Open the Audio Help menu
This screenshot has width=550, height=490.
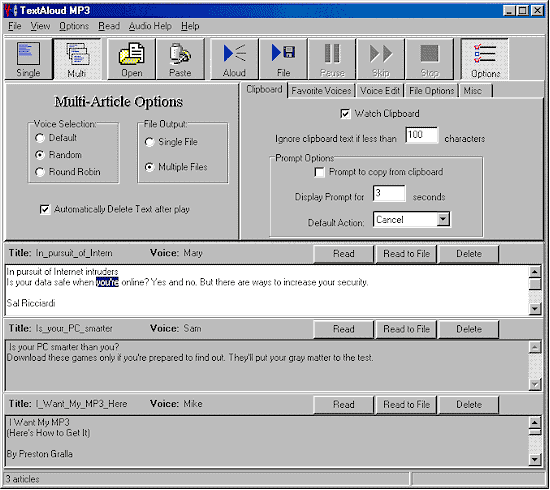150,26
